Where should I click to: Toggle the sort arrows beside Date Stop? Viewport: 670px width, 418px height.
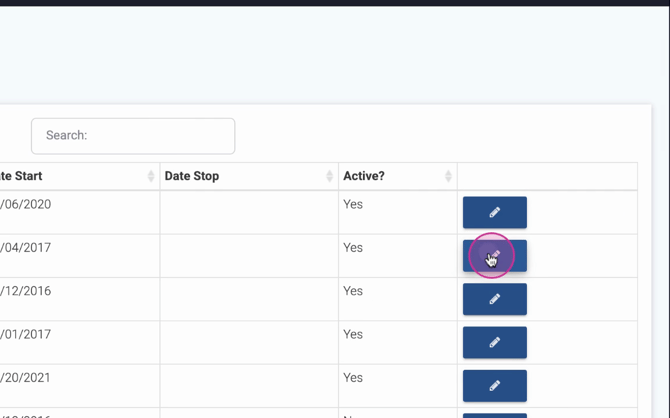point(329,176)
